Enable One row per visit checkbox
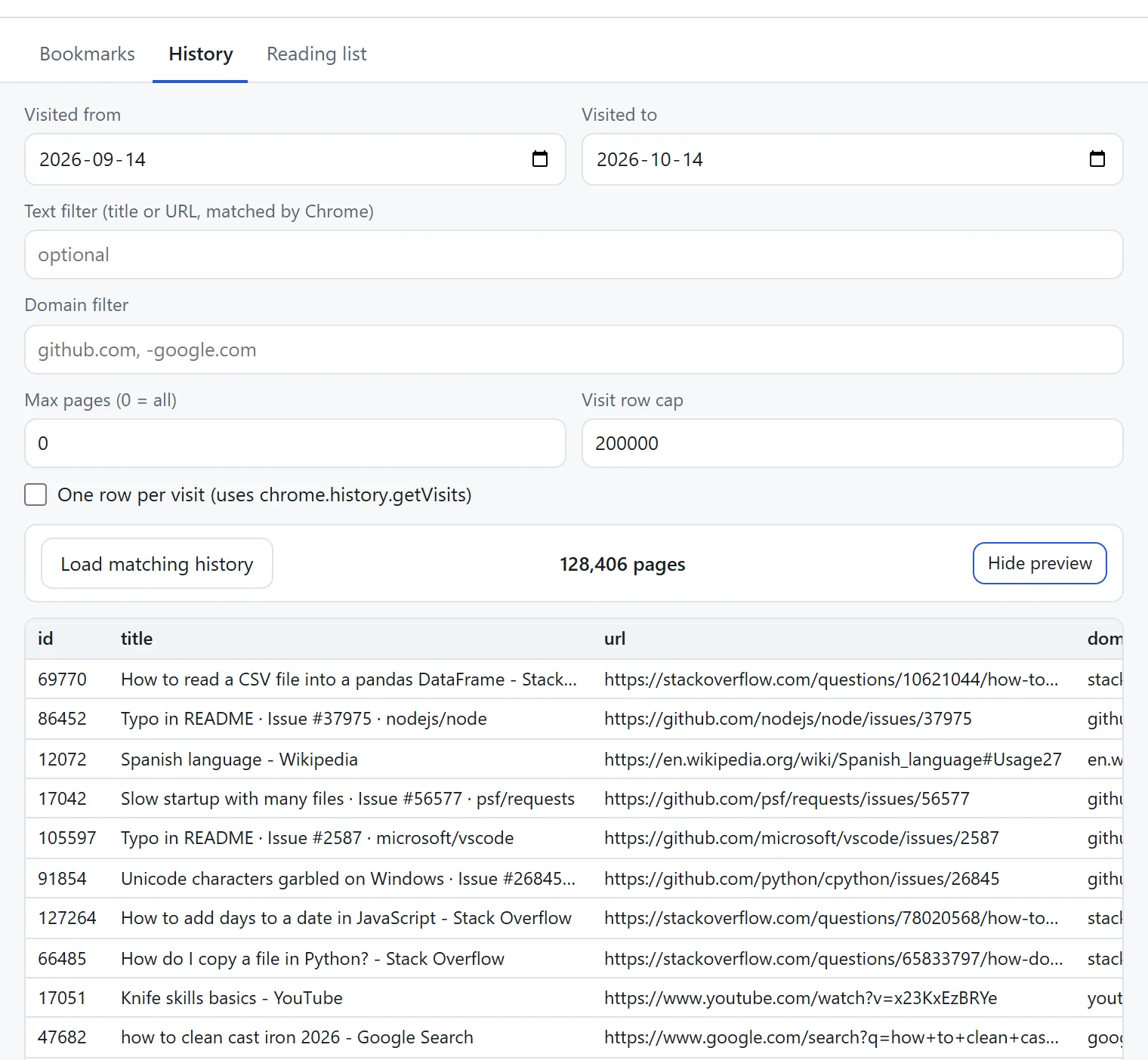The width and height of the screenshot is (1148, 1060). tap(35, 495)
